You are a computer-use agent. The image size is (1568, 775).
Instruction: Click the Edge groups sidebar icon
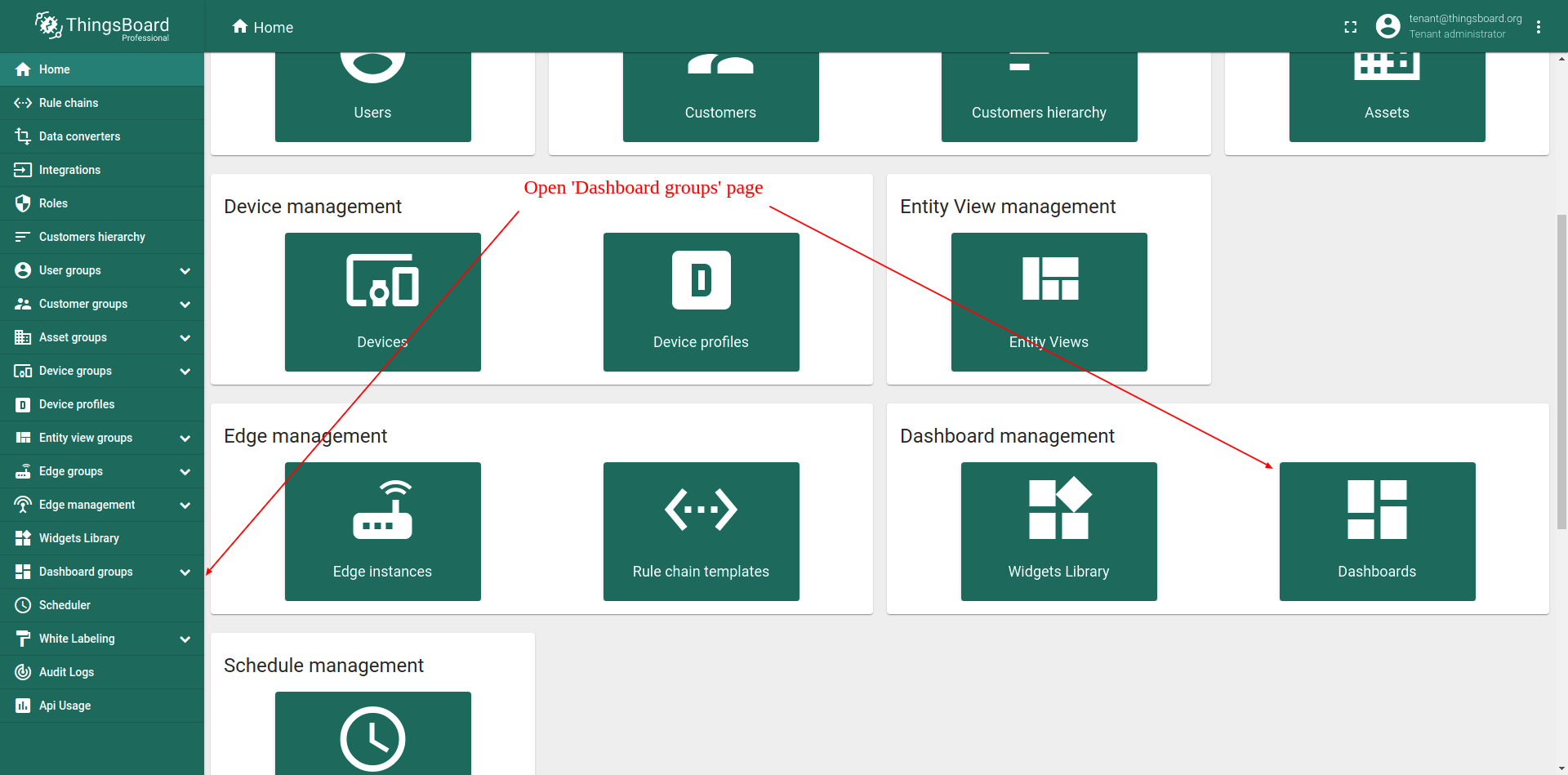[23, 471]
